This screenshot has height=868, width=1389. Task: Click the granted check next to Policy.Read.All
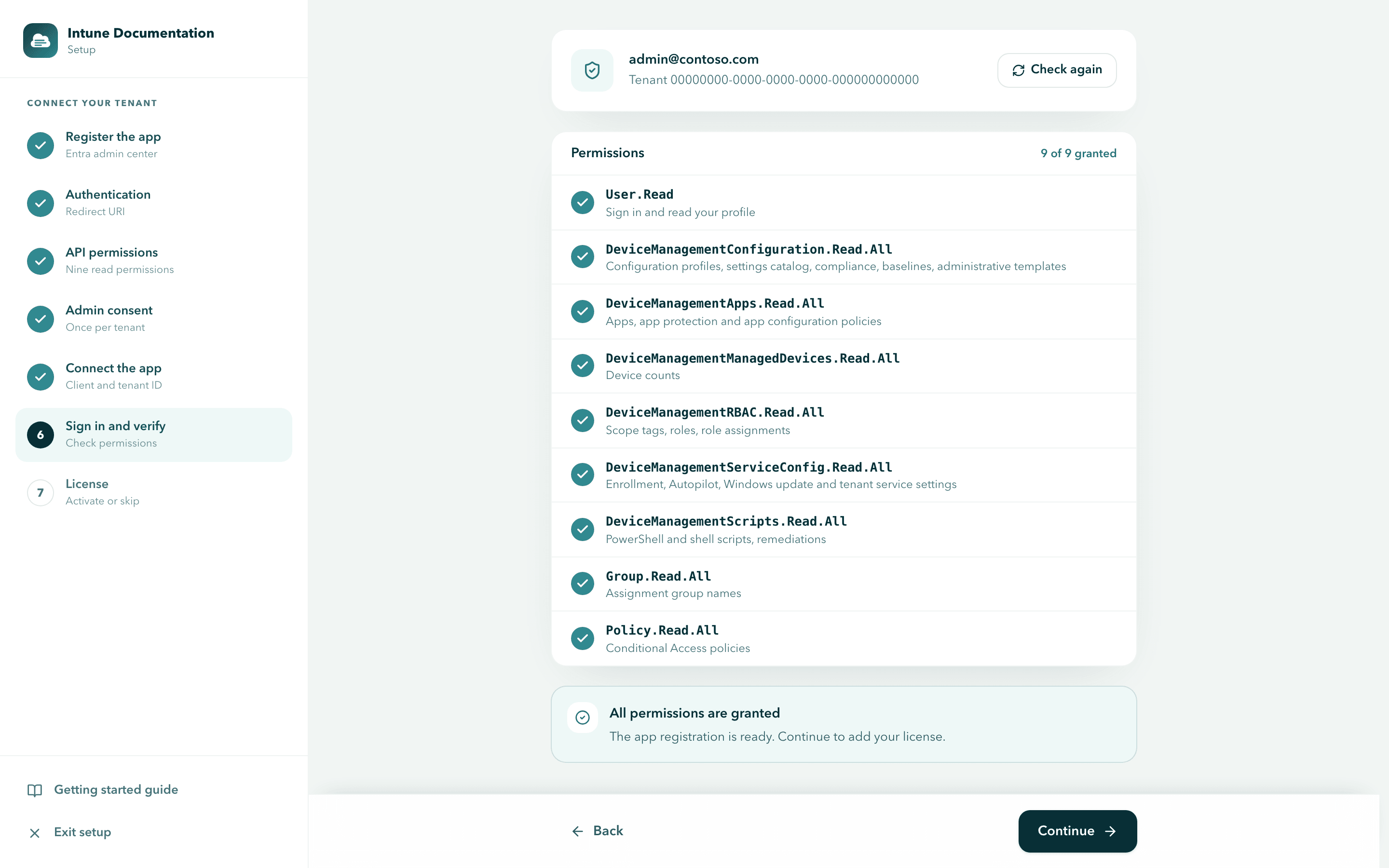click(x=583, y=638)
